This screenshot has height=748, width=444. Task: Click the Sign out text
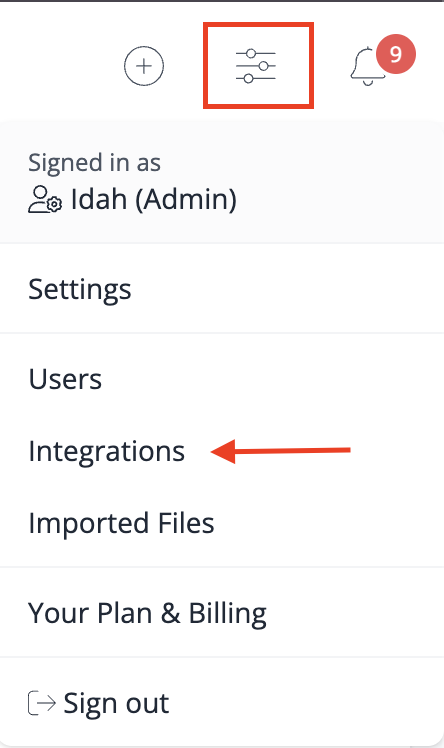[116, 703]
